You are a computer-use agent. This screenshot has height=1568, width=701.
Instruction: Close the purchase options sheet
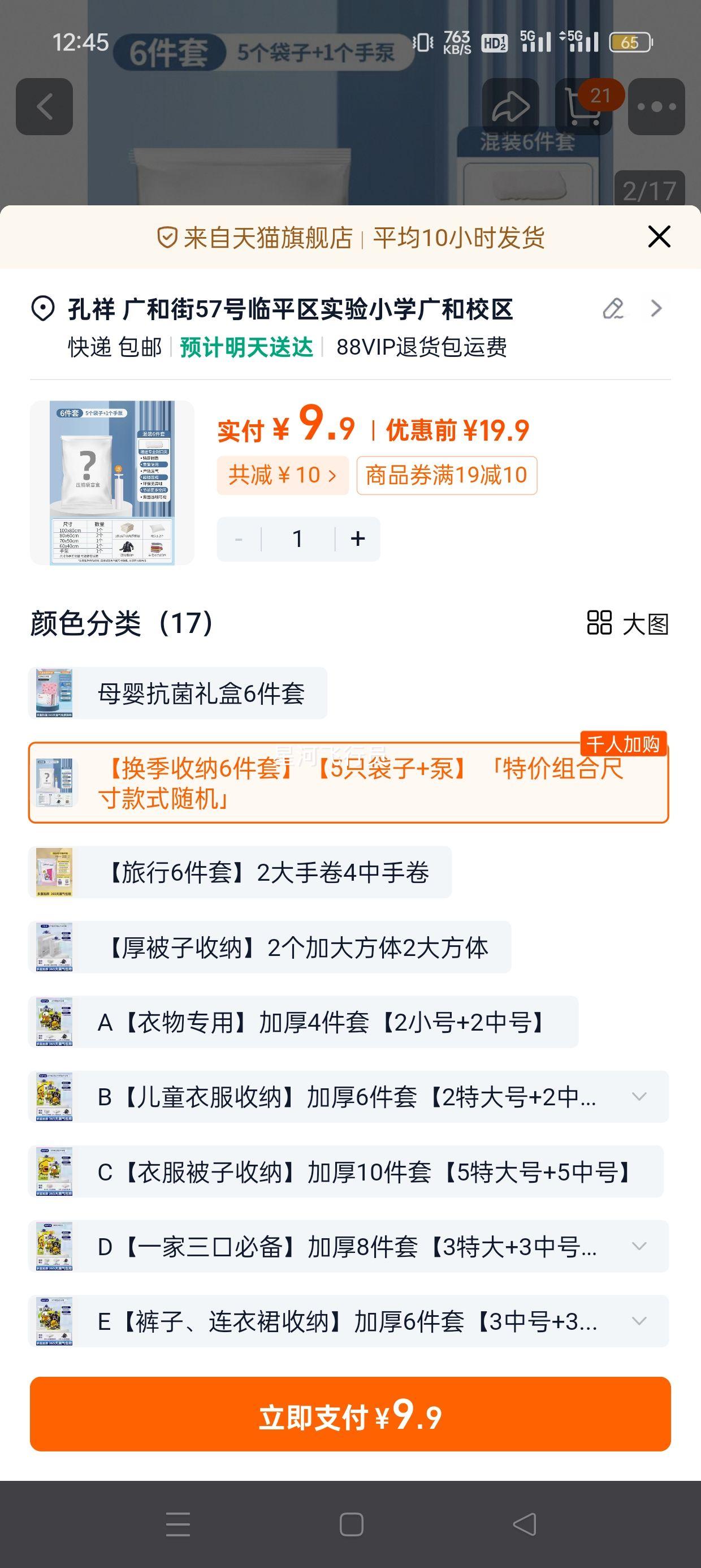pyautogui.click(x=659, y=237)
